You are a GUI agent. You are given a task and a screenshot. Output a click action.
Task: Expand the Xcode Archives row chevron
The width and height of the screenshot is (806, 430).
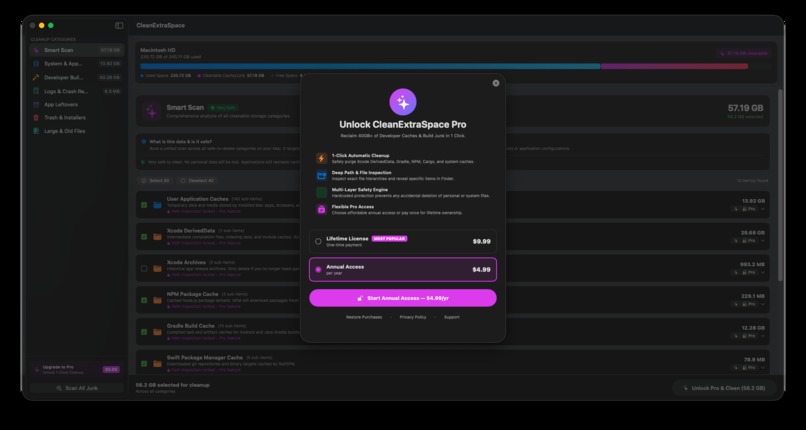coord(763,272)
